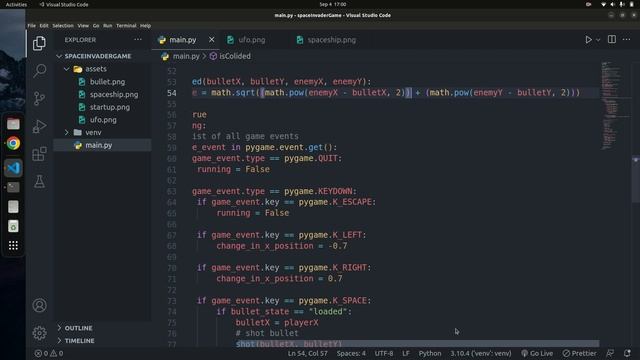Open the Extensions view
The image size is (640, 360).
pos(39,154)
